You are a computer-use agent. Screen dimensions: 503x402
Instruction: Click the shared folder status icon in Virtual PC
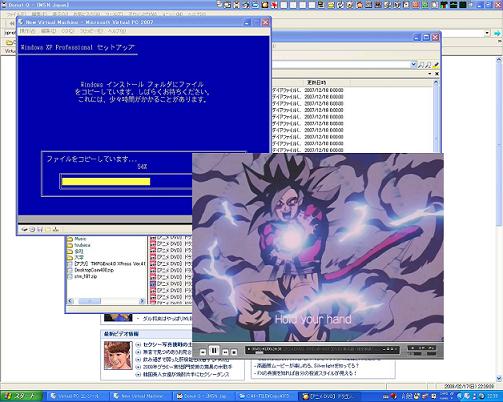coord(48,229)
